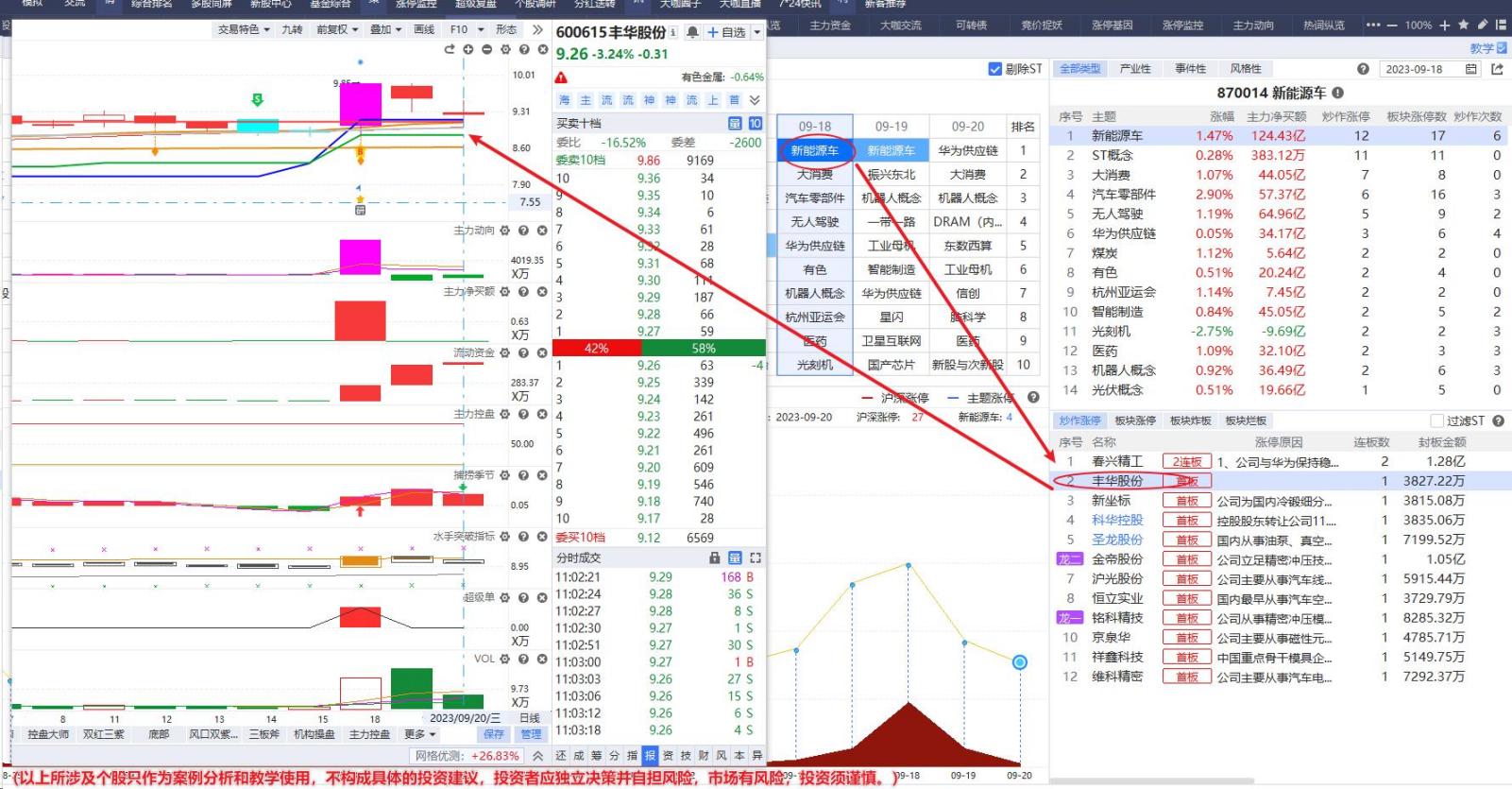Open the three-dots more menu in top toolbar
The width and height of the screenshot is (1512, 789).
1373,25
